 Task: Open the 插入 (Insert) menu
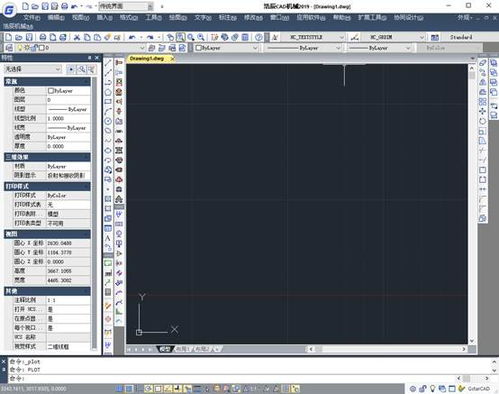tap(105, 17)
